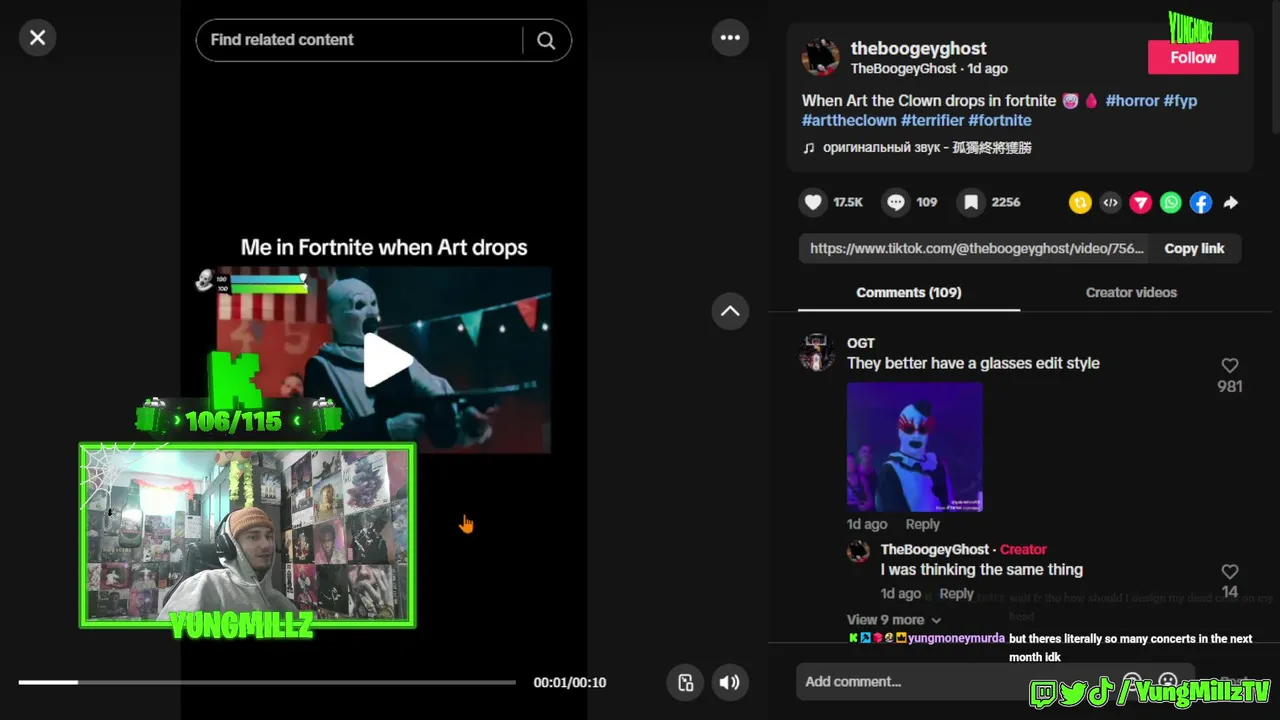Screen dimensions: 1280x720
Task: Click the video progress bar
Action: (x=267, y=682)
